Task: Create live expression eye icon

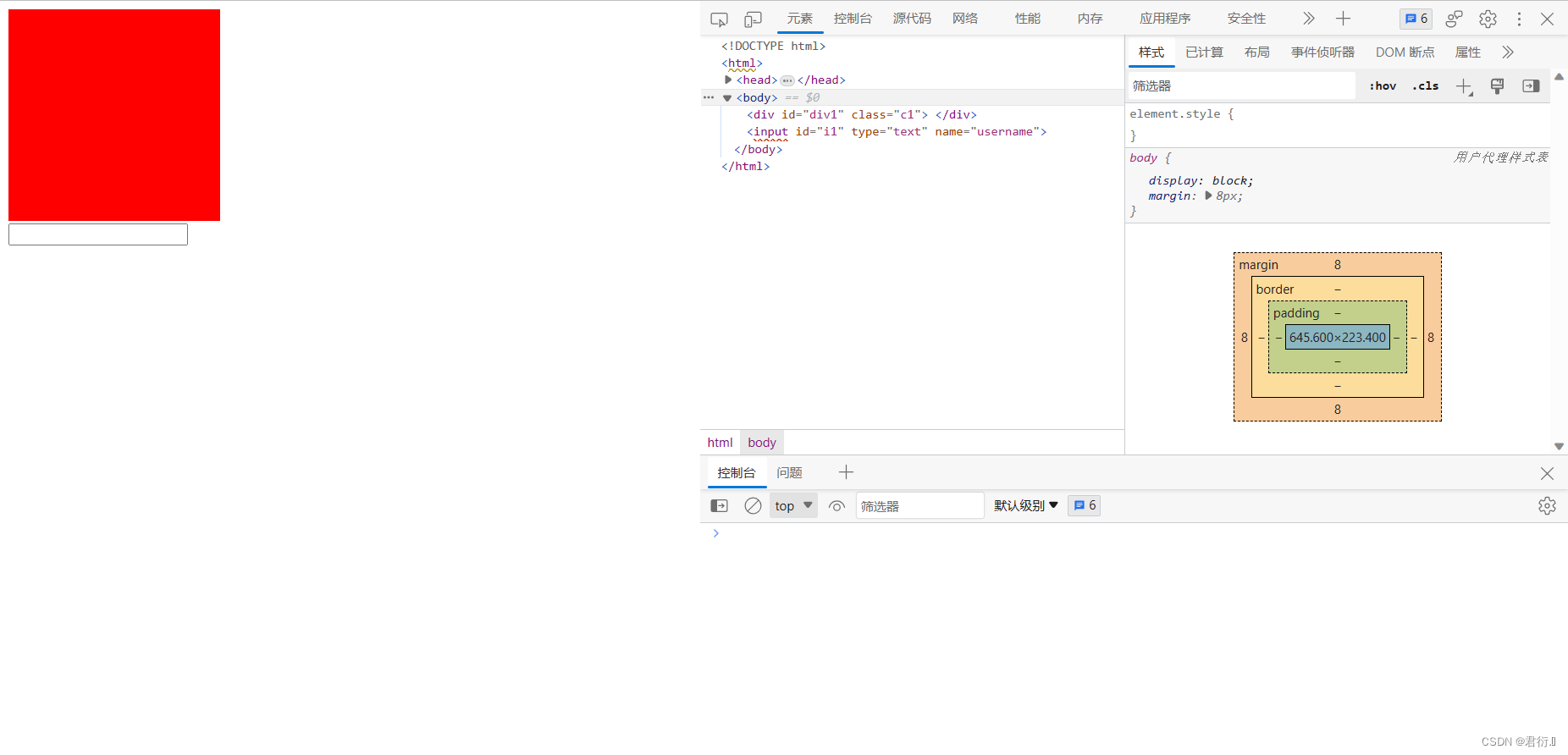Action: (x=836, y=506)
